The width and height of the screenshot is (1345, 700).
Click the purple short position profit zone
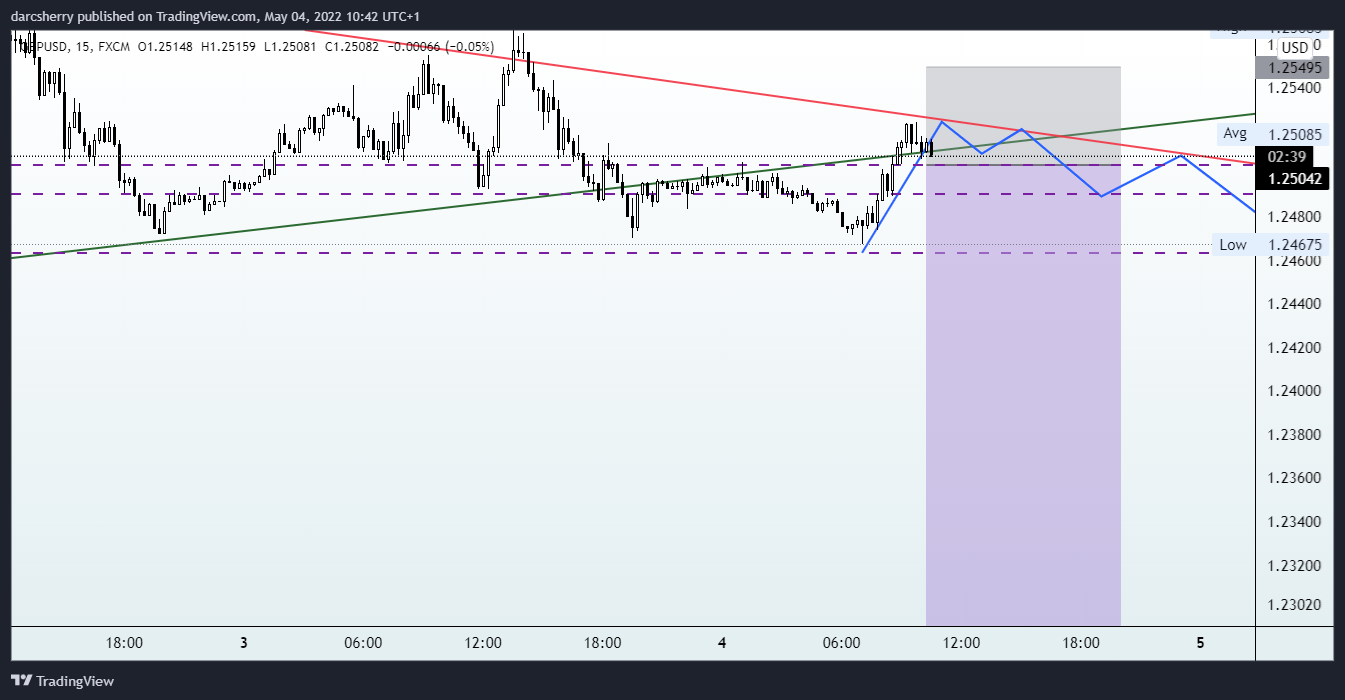pos(1023,394)
